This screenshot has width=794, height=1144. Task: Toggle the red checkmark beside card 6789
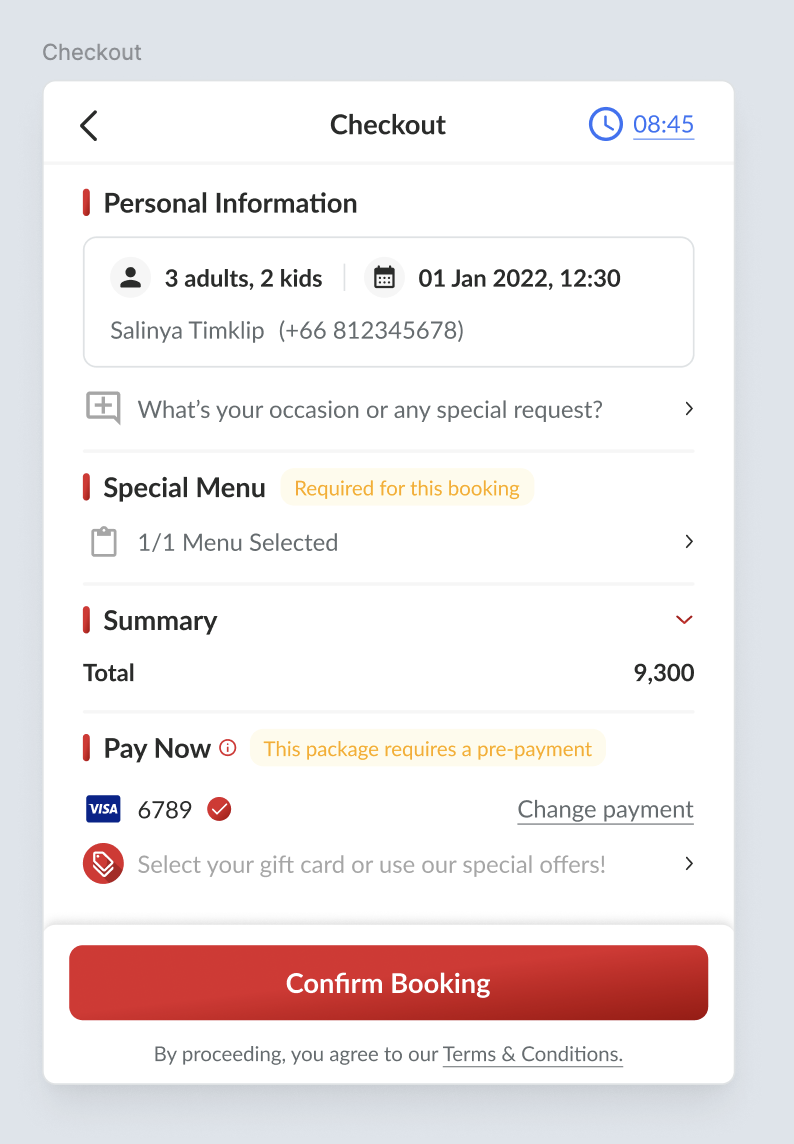click(x=219, y=809)
